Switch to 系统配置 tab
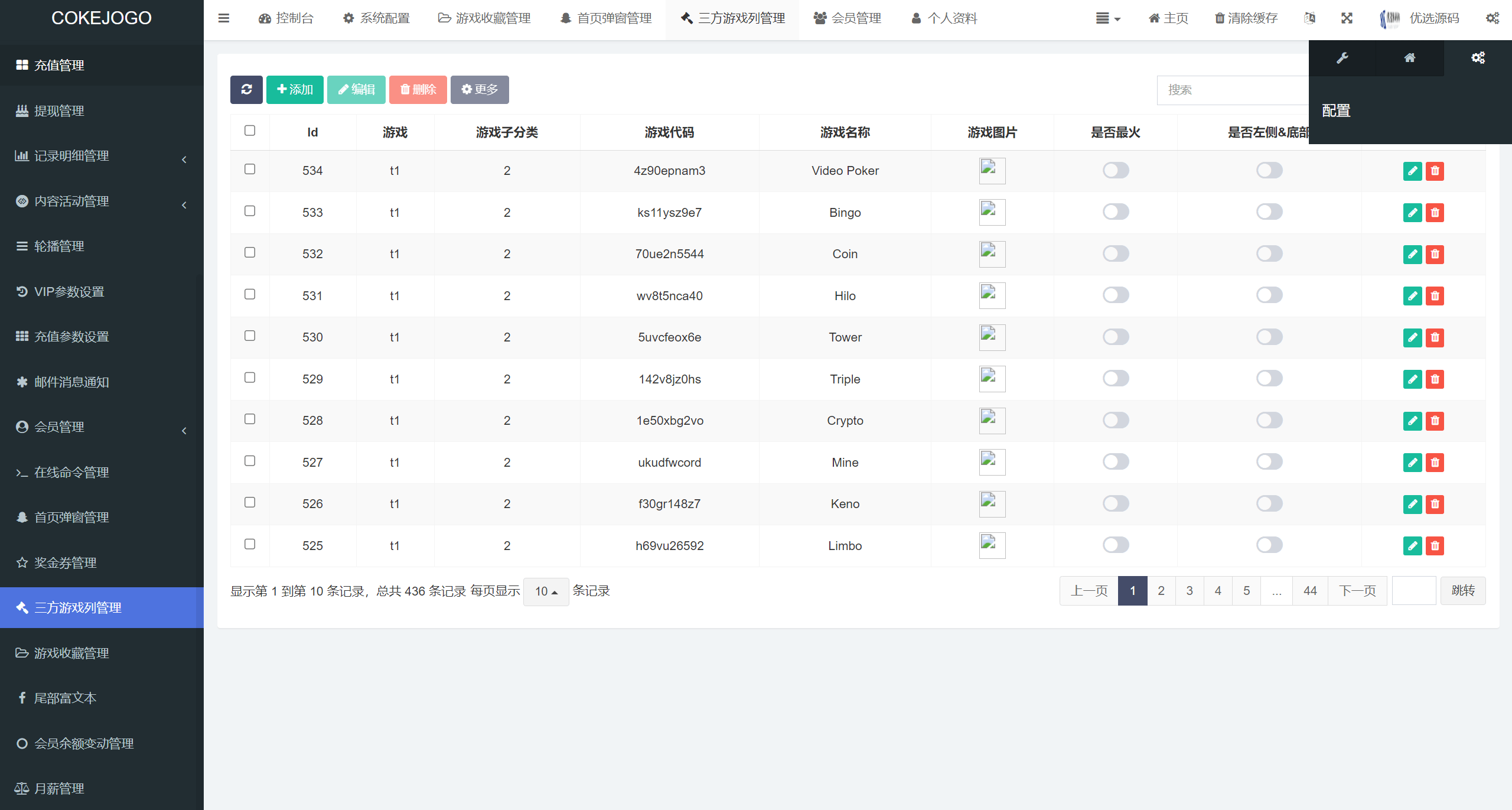The image size is (1512, 810). tap(376, 18)
